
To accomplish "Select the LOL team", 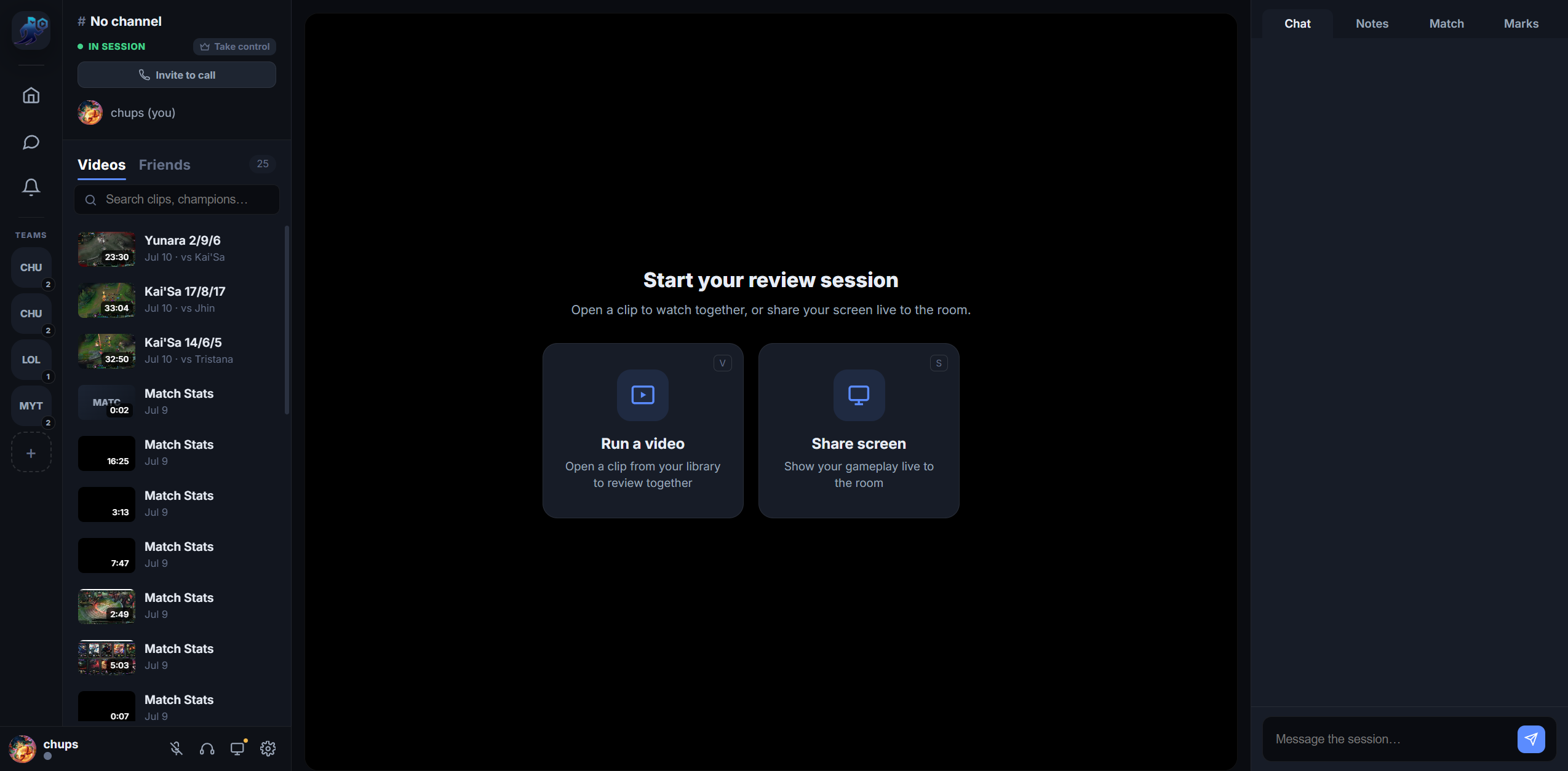I will click(31, 360).
